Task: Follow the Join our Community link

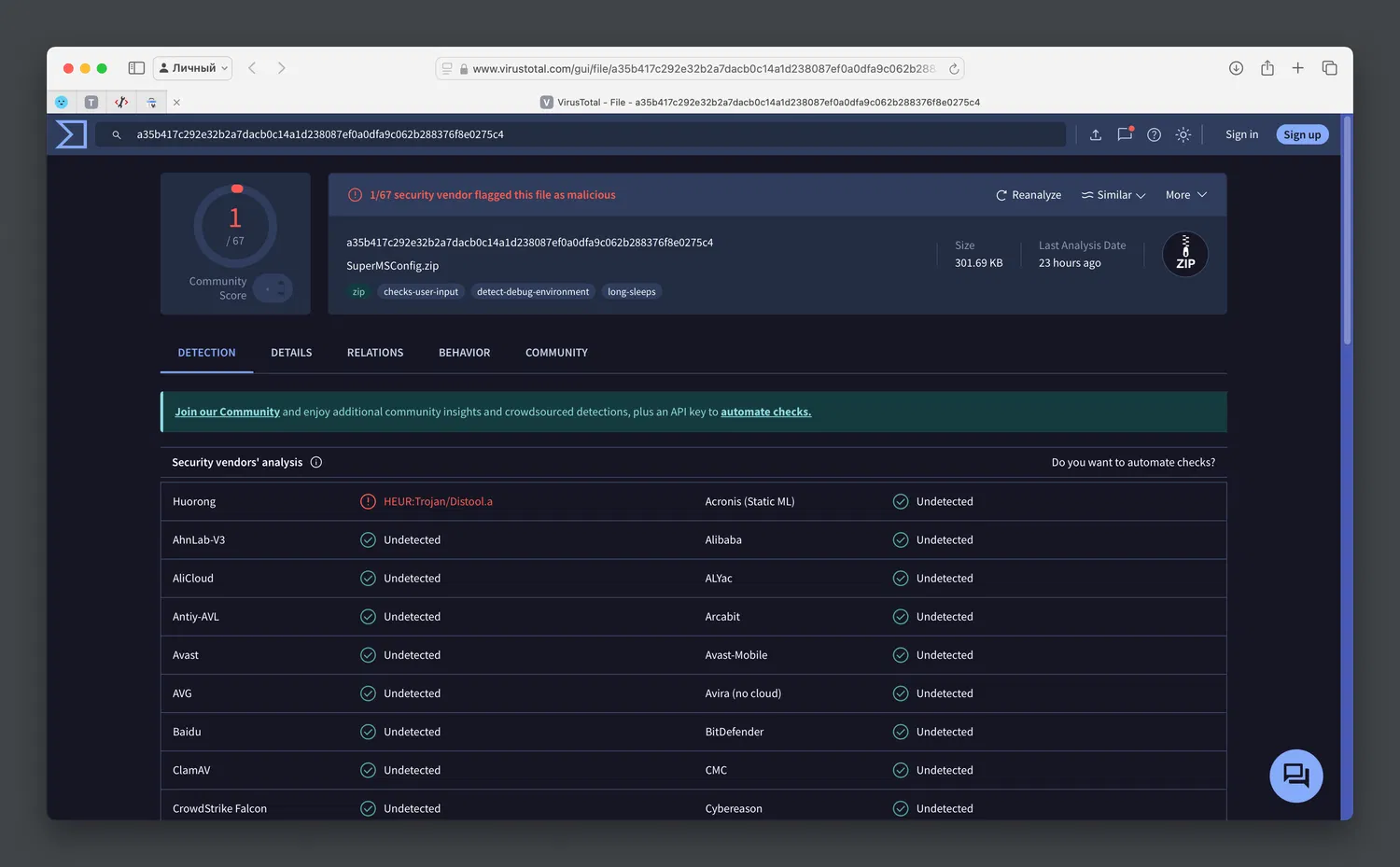Action: [227, 412]
